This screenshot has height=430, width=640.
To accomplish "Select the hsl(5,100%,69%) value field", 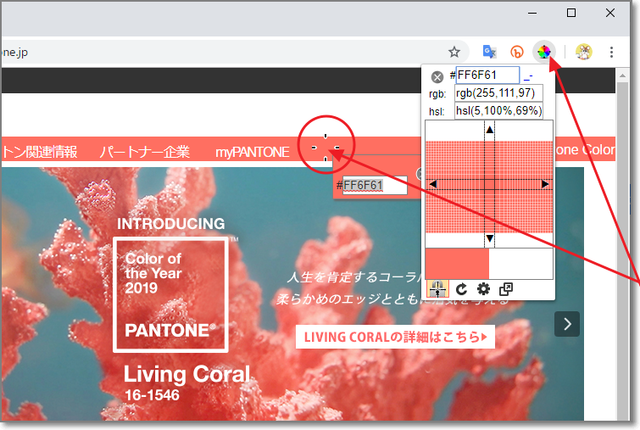I will (498, 110).
